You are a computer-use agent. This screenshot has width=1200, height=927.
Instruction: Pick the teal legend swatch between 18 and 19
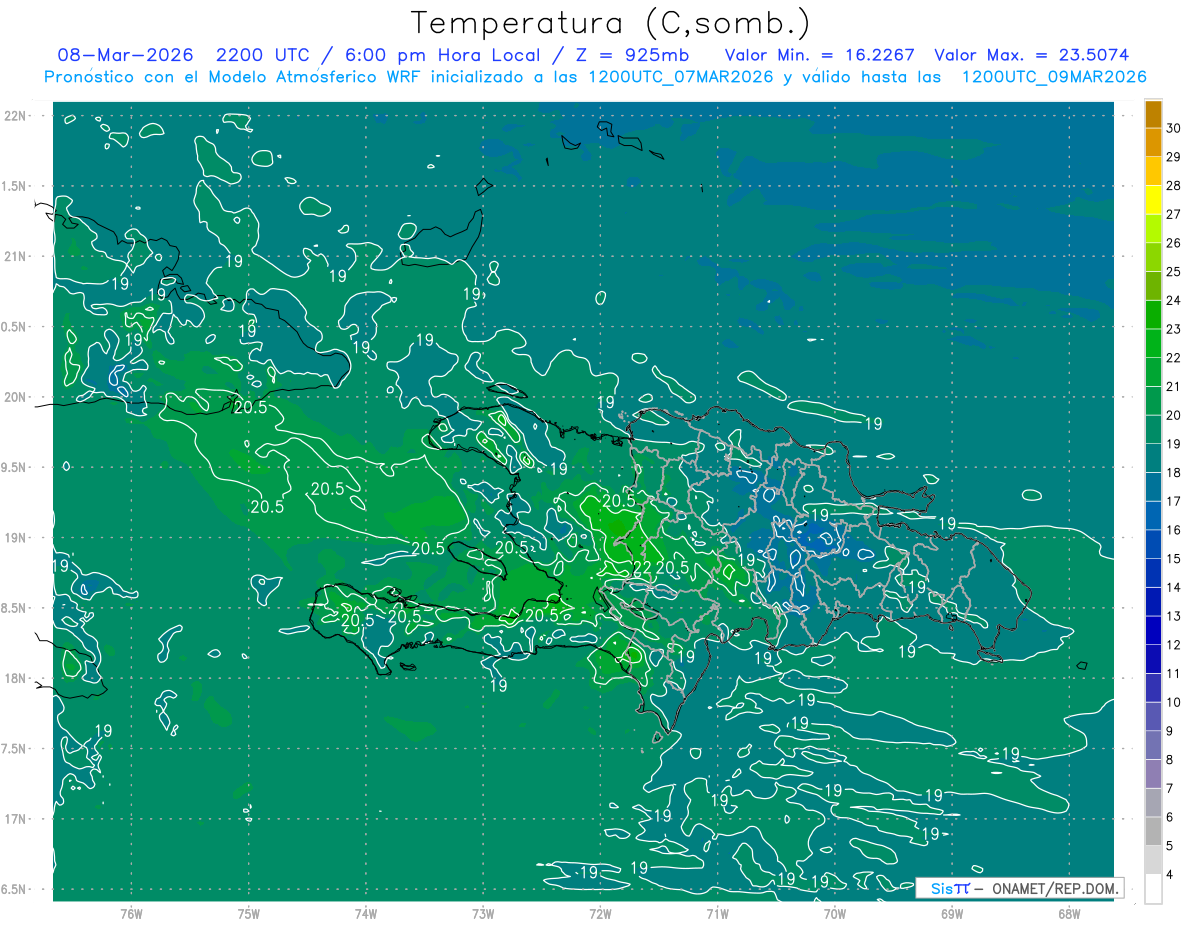pyautogui.click(x=1153, y=458)
